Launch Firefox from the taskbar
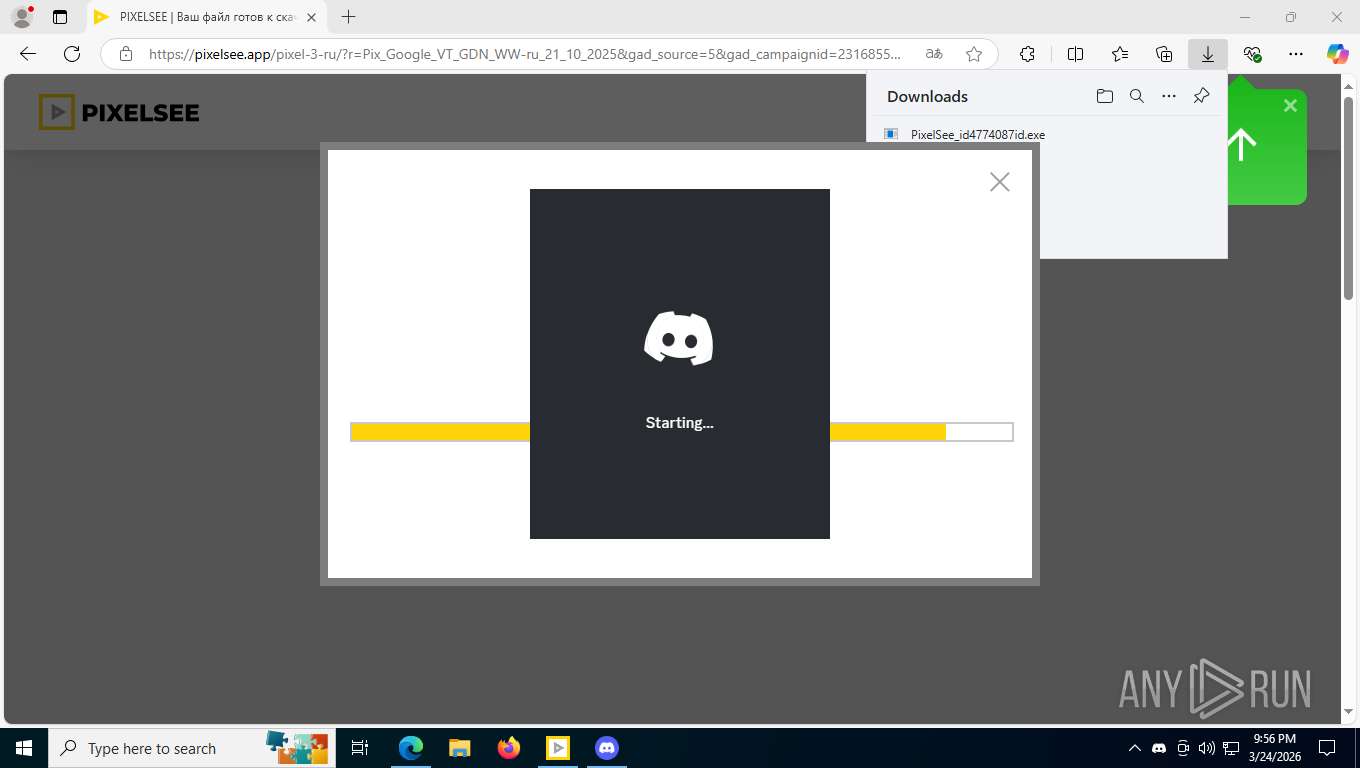The height and width of the screenshot is (768, 1360). click(509, 748)
